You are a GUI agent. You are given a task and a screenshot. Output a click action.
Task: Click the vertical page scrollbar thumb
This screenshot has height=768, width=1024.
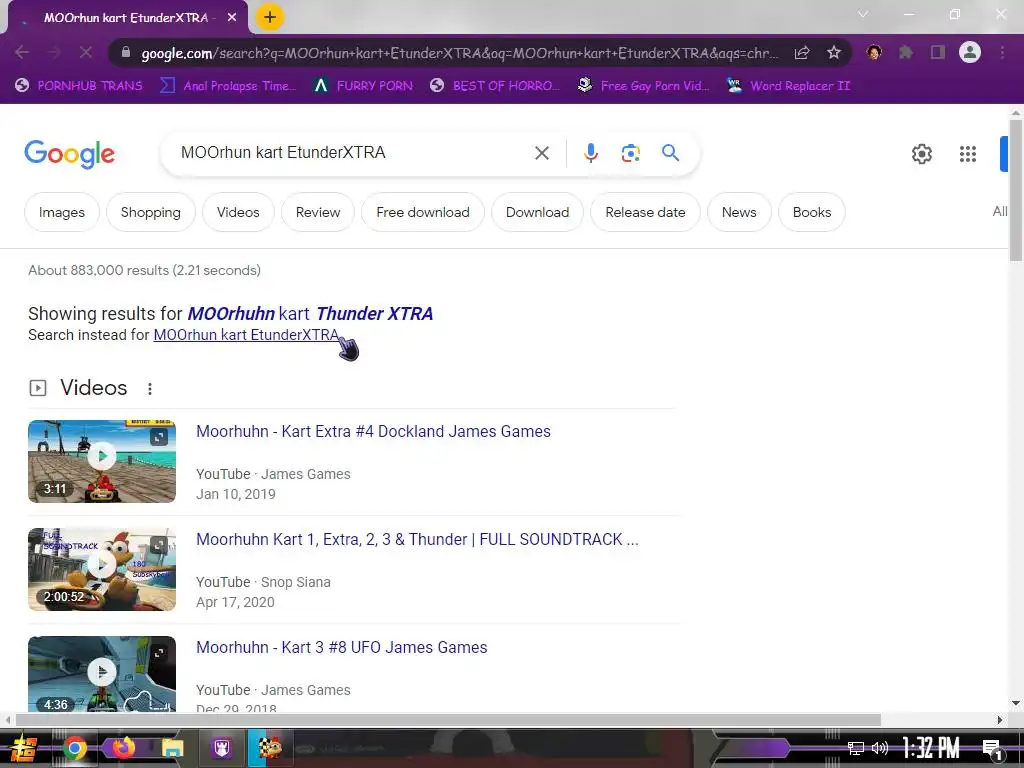click(1016, 189)
